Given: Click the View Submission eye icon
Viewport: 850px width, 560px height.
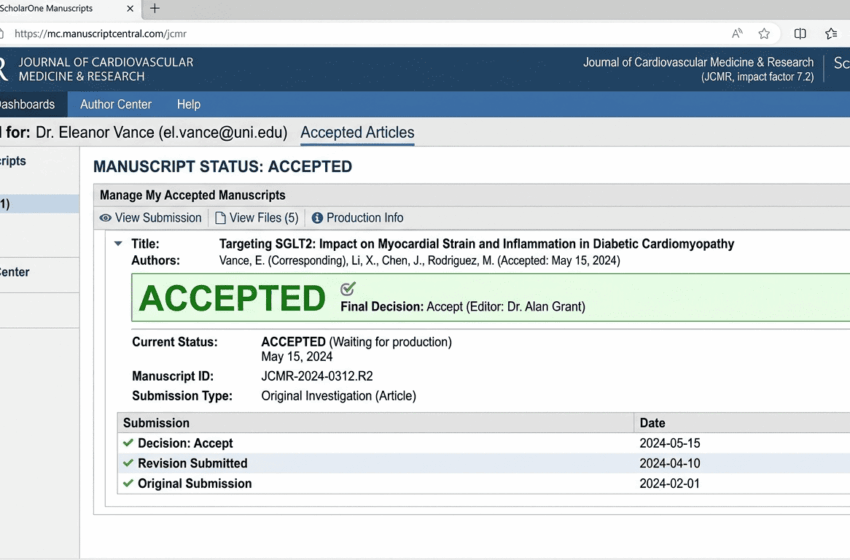Looking at the screenshot, I should point(105,218).
